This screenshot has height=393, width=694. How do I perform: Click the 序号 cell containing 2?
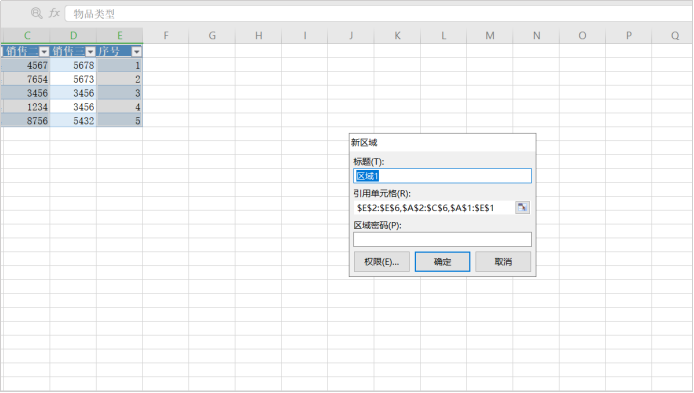click(120, 79)
